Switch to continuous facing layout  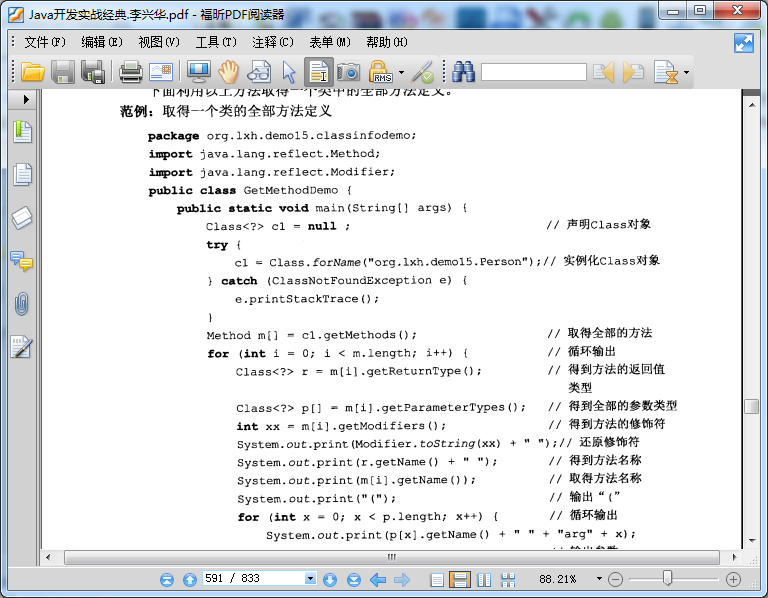(x=508, y=580)
